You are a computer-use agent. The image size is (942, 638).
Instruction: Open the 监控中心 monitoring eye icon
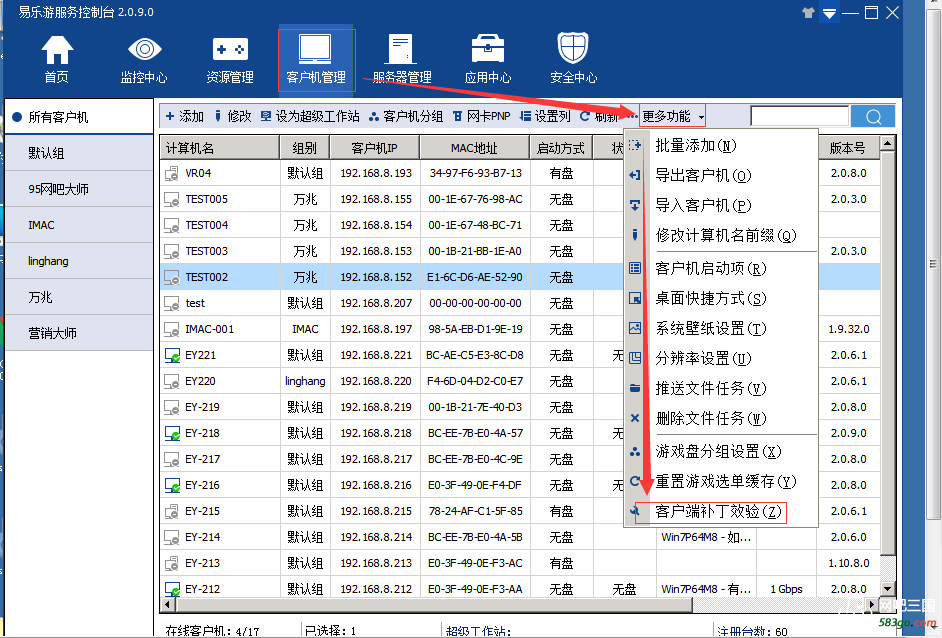144,49
